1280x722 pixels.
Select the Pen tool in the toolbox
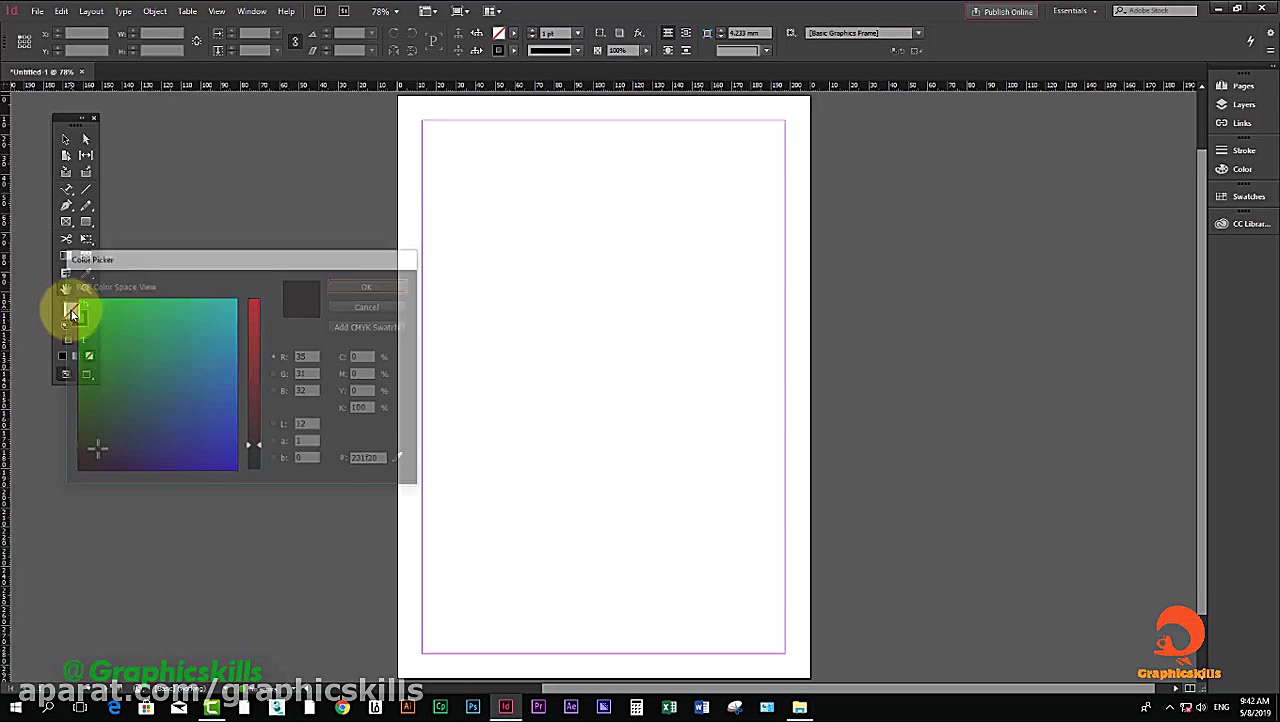[66, 205]
